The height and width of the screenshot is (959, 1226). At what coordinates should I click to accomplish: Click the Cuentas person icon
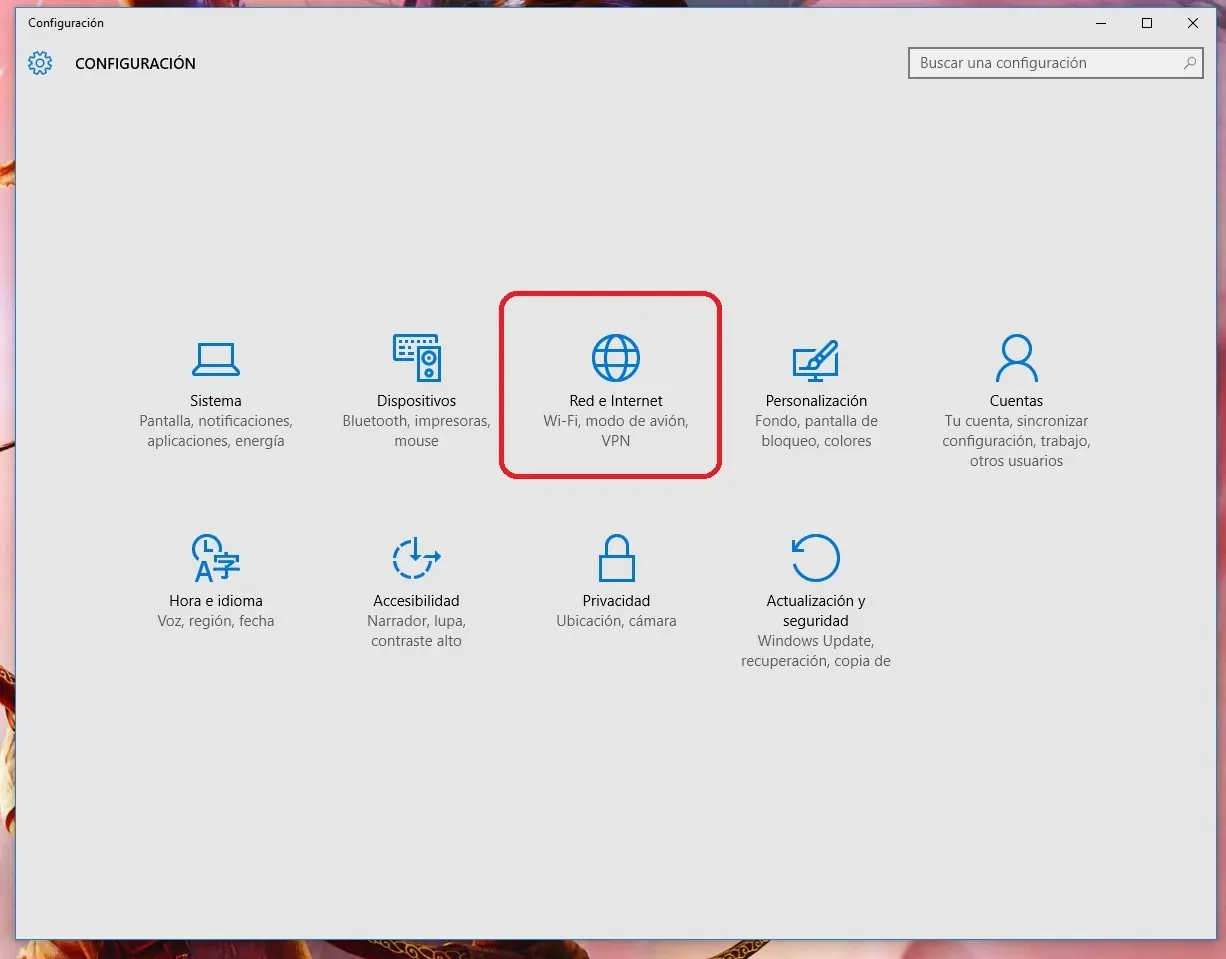pyautogui.click(x=1016, y=357)
